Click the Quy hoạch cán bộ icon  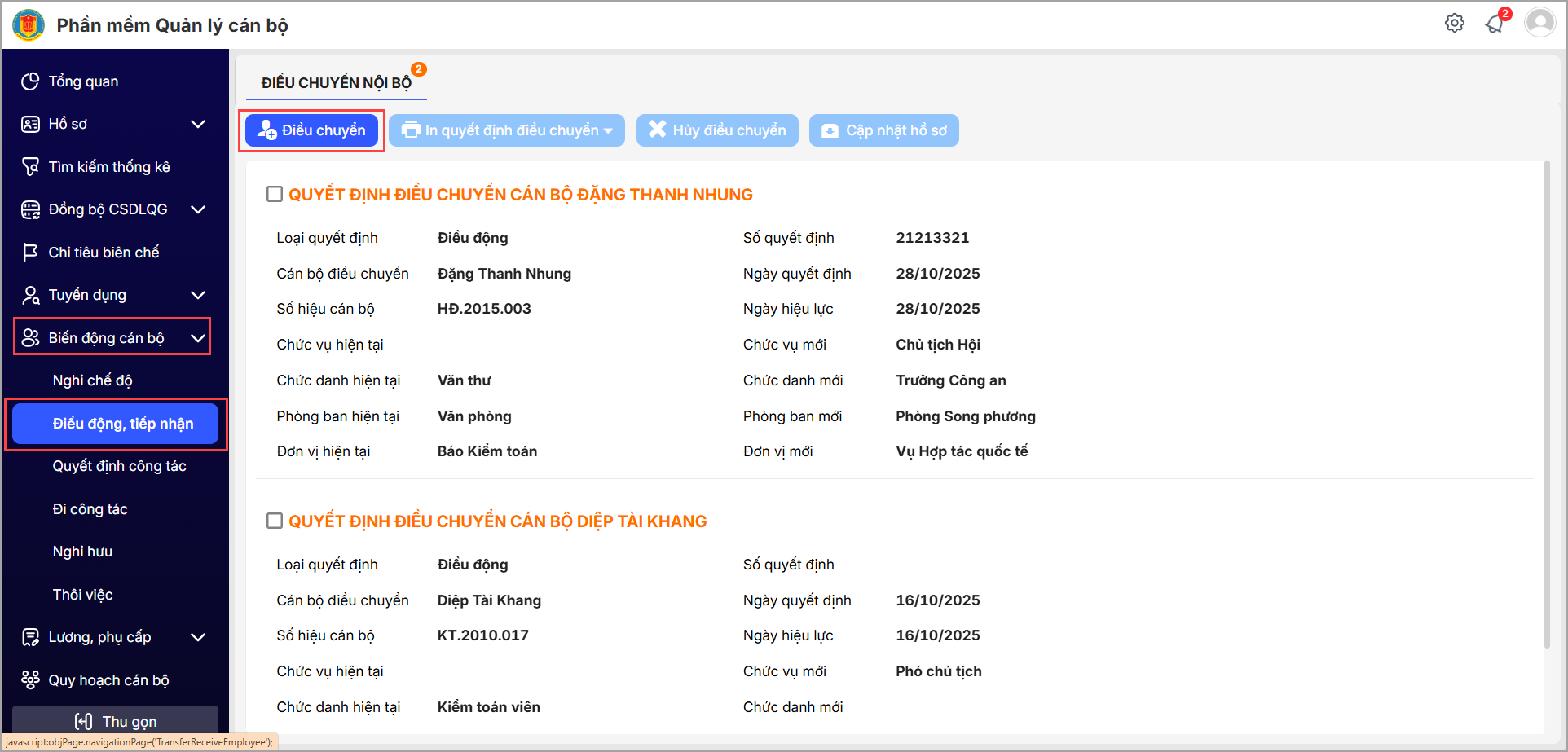click(x=30, y=680)
